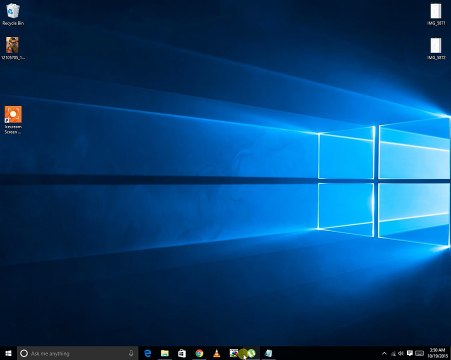
Task: Open File Explorer from the taskbar
Action: tap(165, 353)
